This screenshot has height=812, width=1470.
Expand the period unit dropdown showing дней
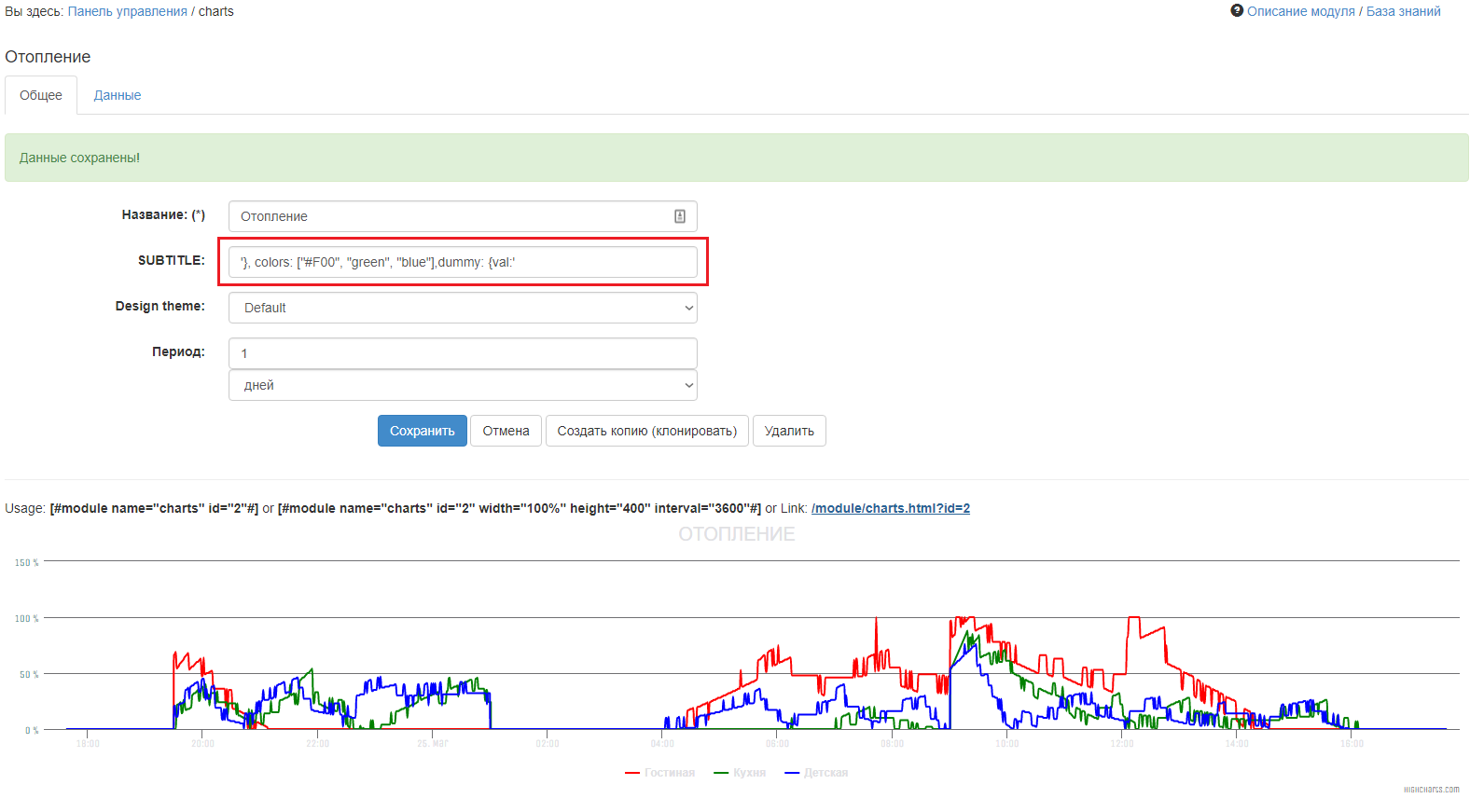[463, 385]
